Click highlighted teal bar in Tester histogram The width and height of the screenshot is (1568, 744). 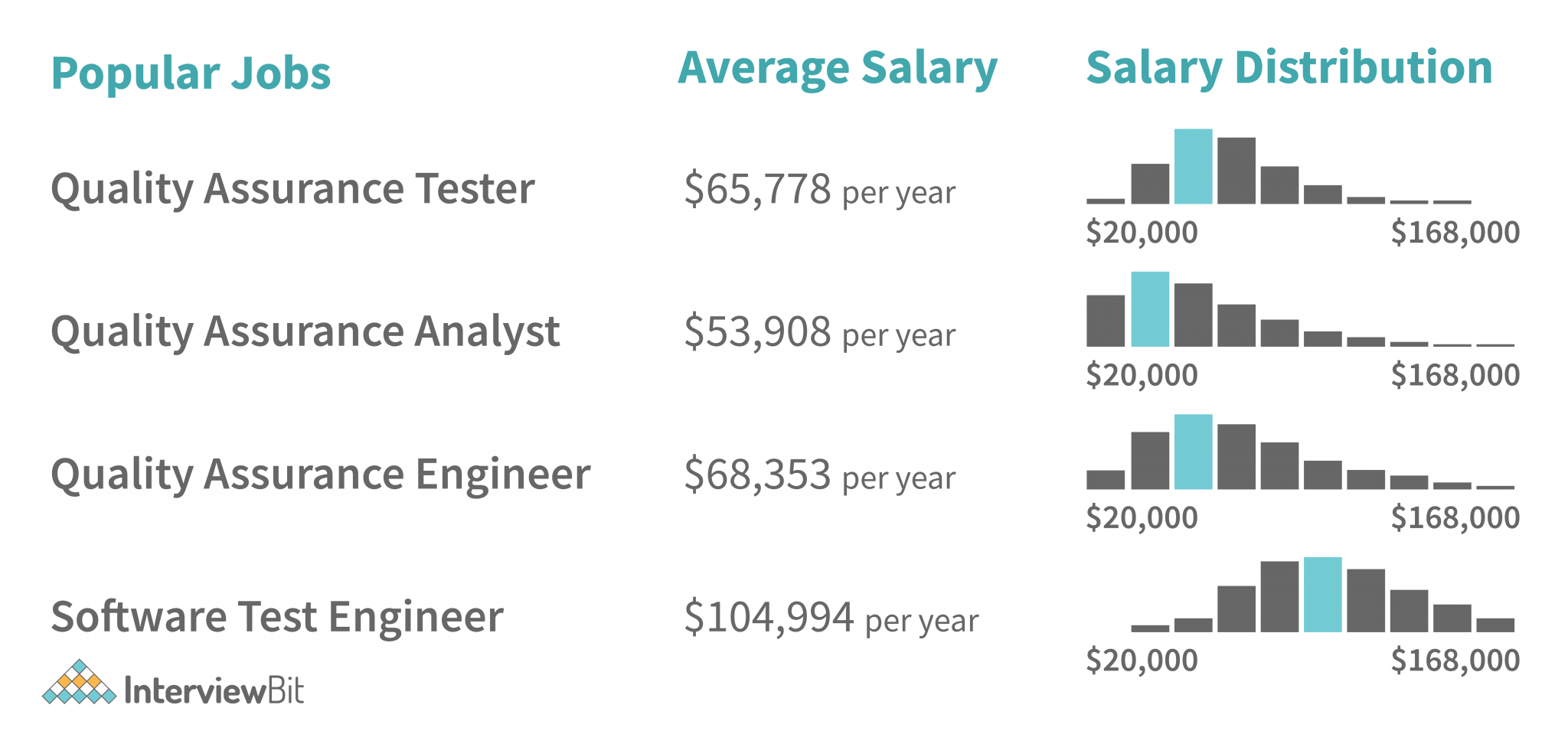point(1193,167)
